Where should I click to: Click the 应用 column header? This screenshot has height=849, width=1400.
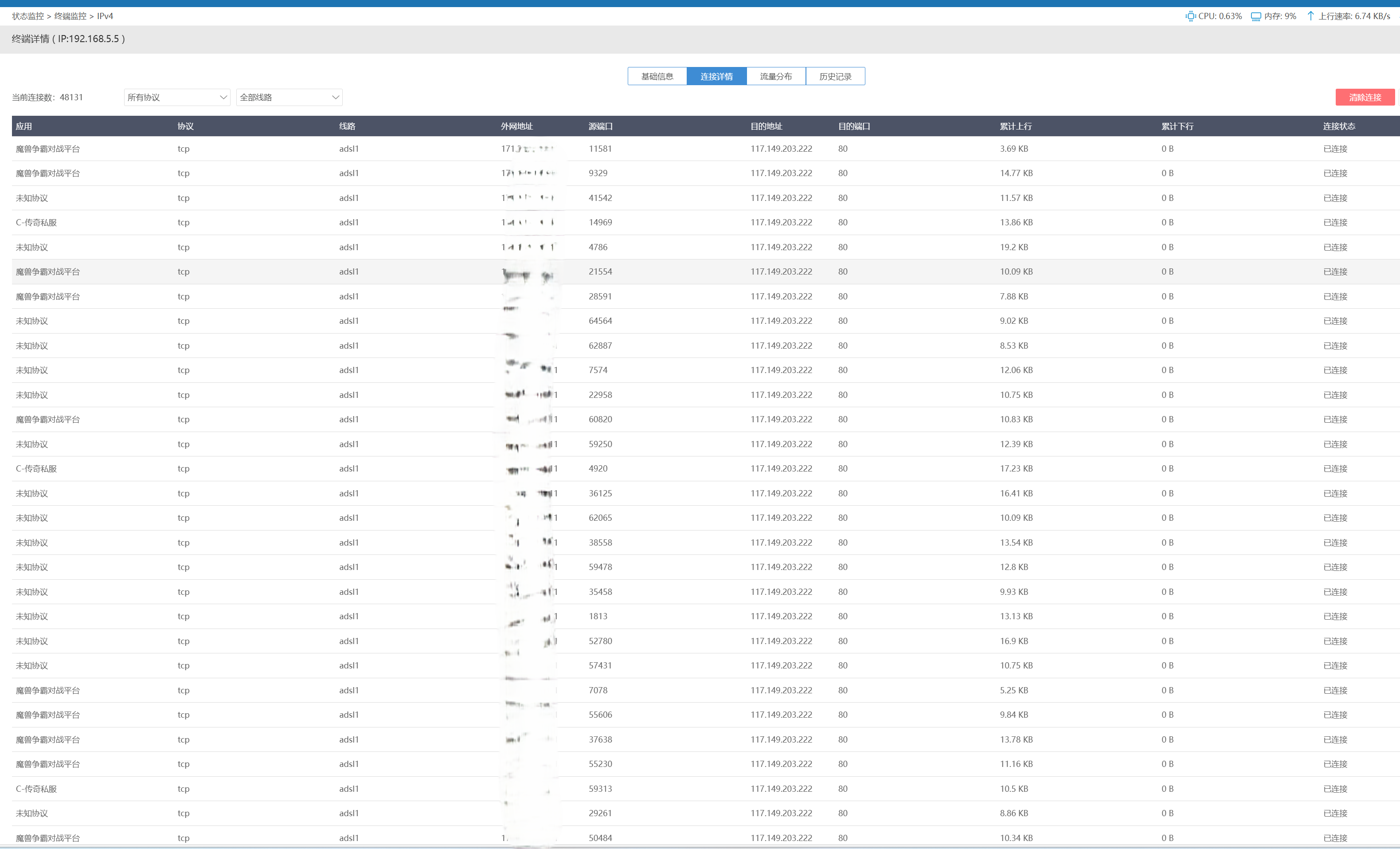click(24, 126)
